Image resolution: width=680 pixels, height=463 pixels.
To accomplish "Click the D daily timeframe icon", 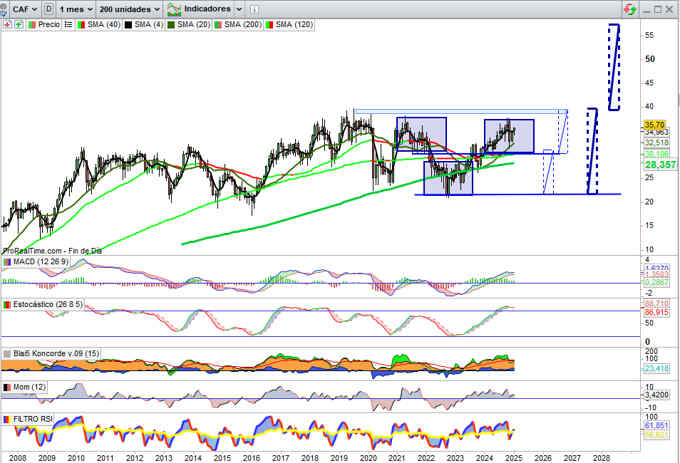I will [47, 8].
